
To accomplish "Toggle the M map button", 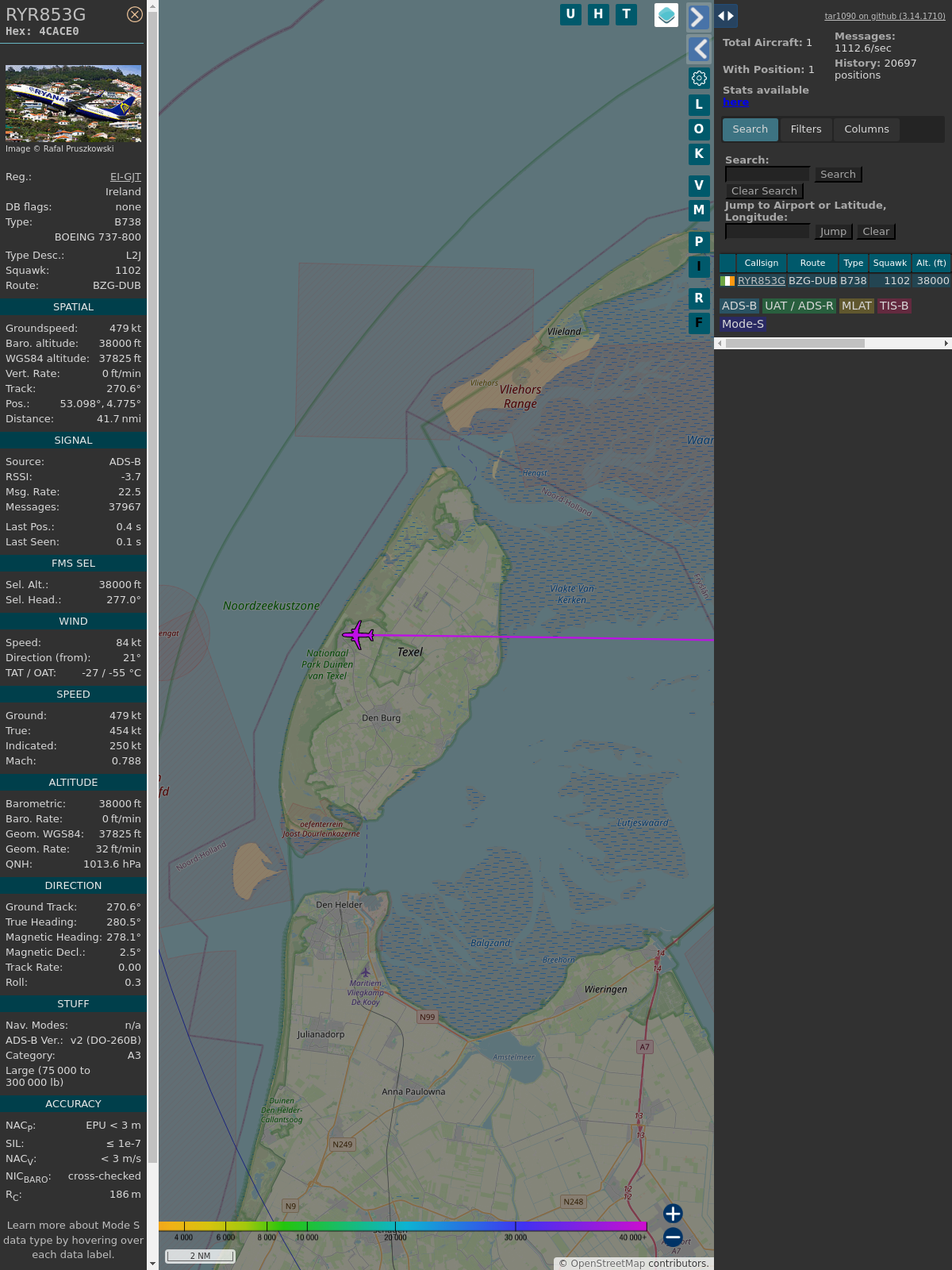I will click(x=699, y=210).
